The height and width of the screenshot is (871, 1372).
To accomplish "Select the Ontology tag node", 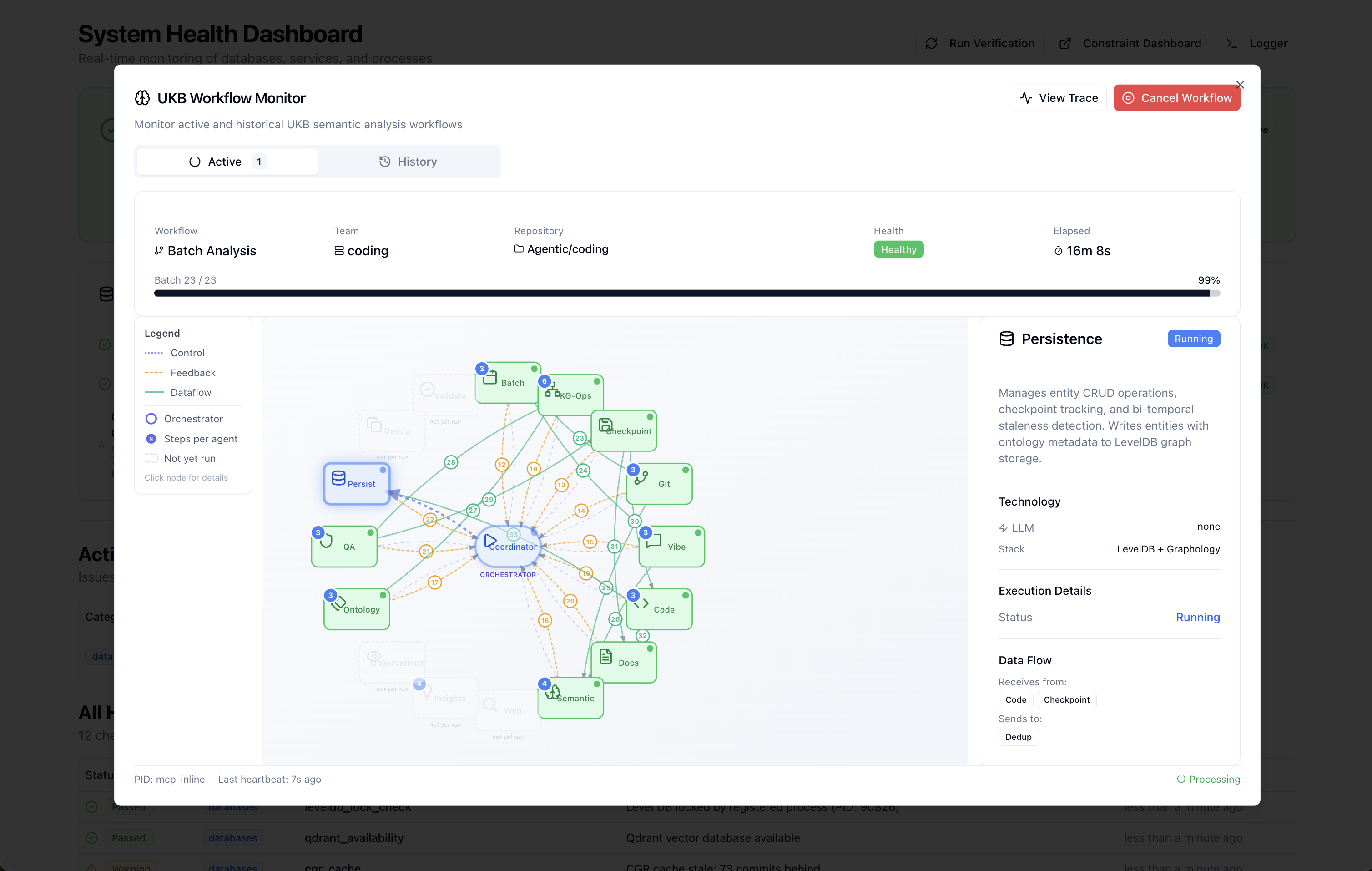I will [x=357, y=609].
